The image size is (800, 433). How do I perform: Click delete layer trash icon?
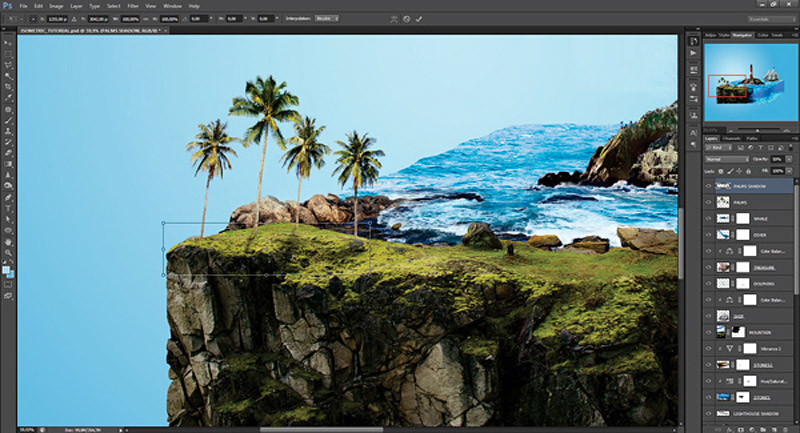pyautogui.click(x=784, y=430)
